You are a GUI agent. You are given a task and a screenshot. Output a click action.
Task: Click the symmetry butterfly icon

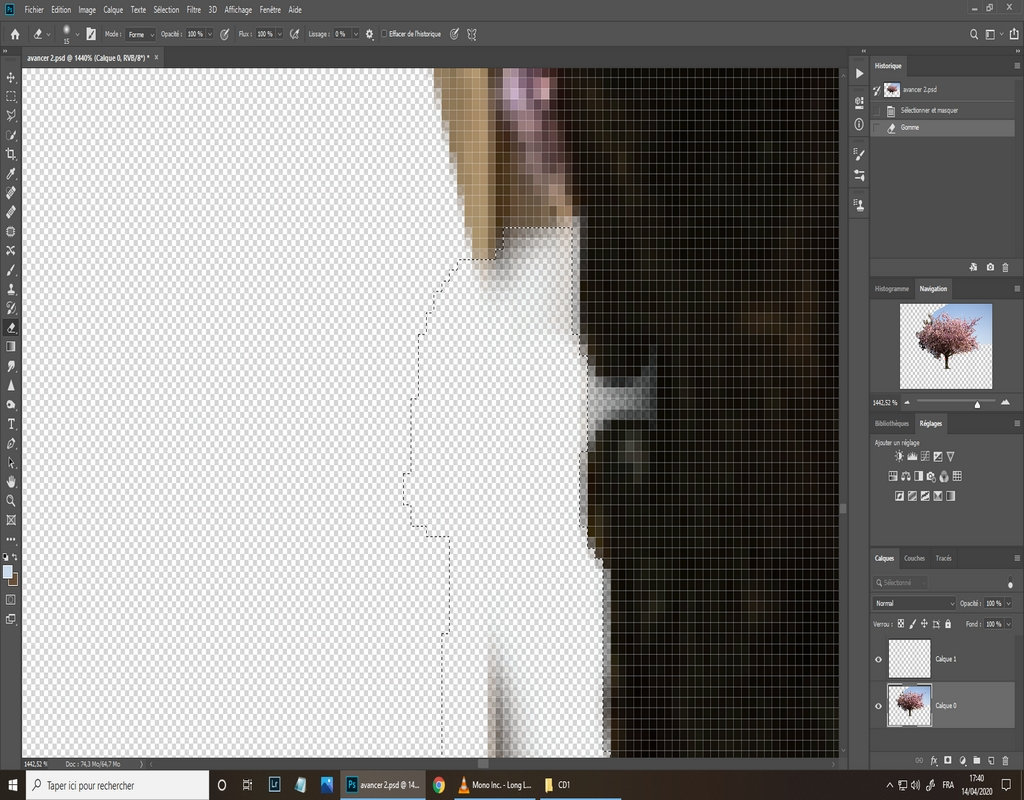(472, 34)
